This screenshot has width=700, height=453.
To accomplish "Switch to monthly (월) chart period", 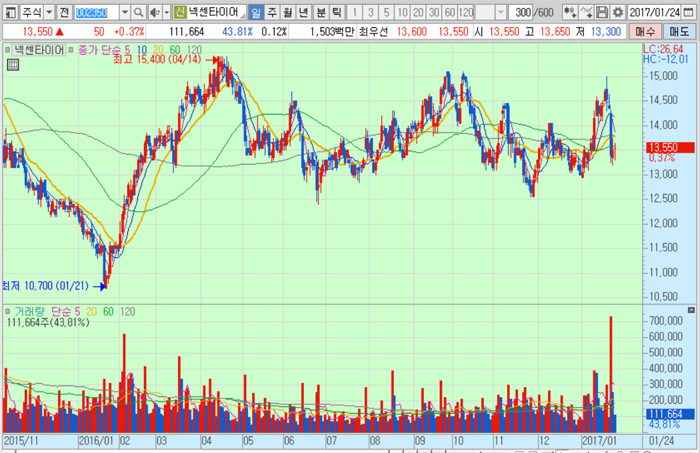I will coord(288,13).
